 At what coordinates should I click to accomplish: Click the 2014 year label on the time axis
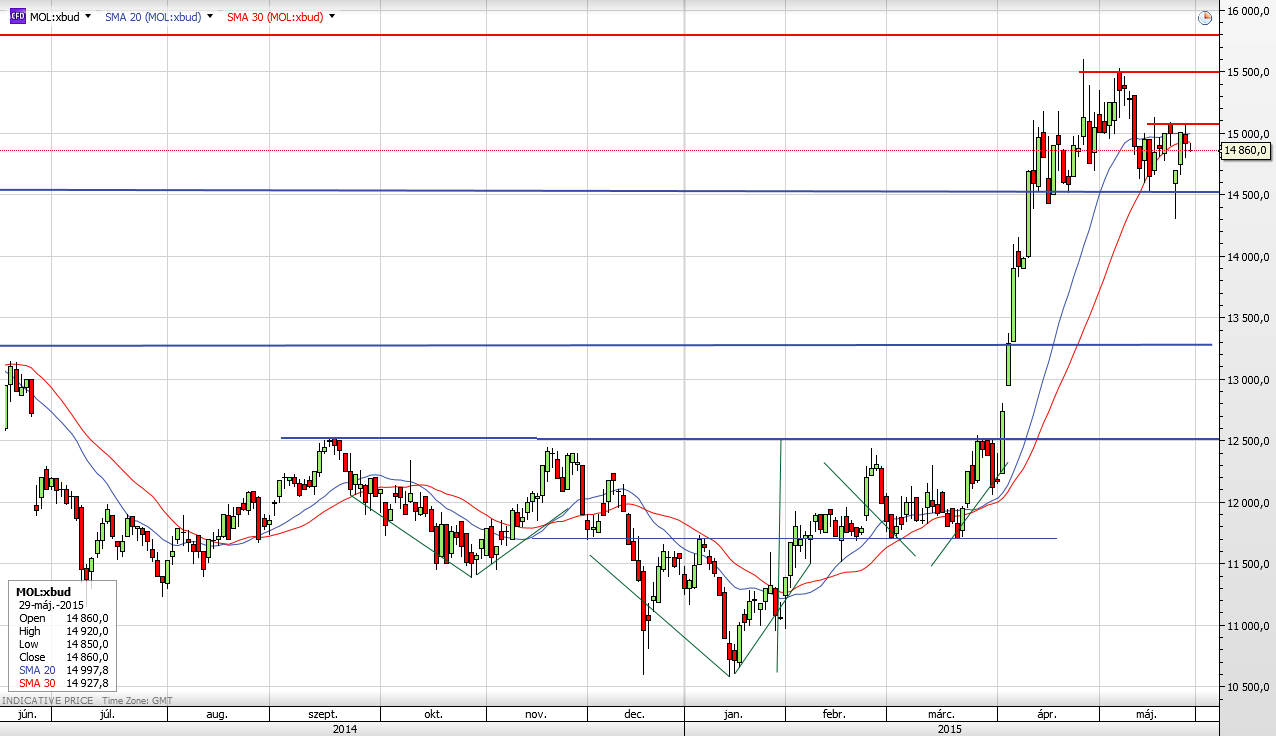tap(343, 729)
